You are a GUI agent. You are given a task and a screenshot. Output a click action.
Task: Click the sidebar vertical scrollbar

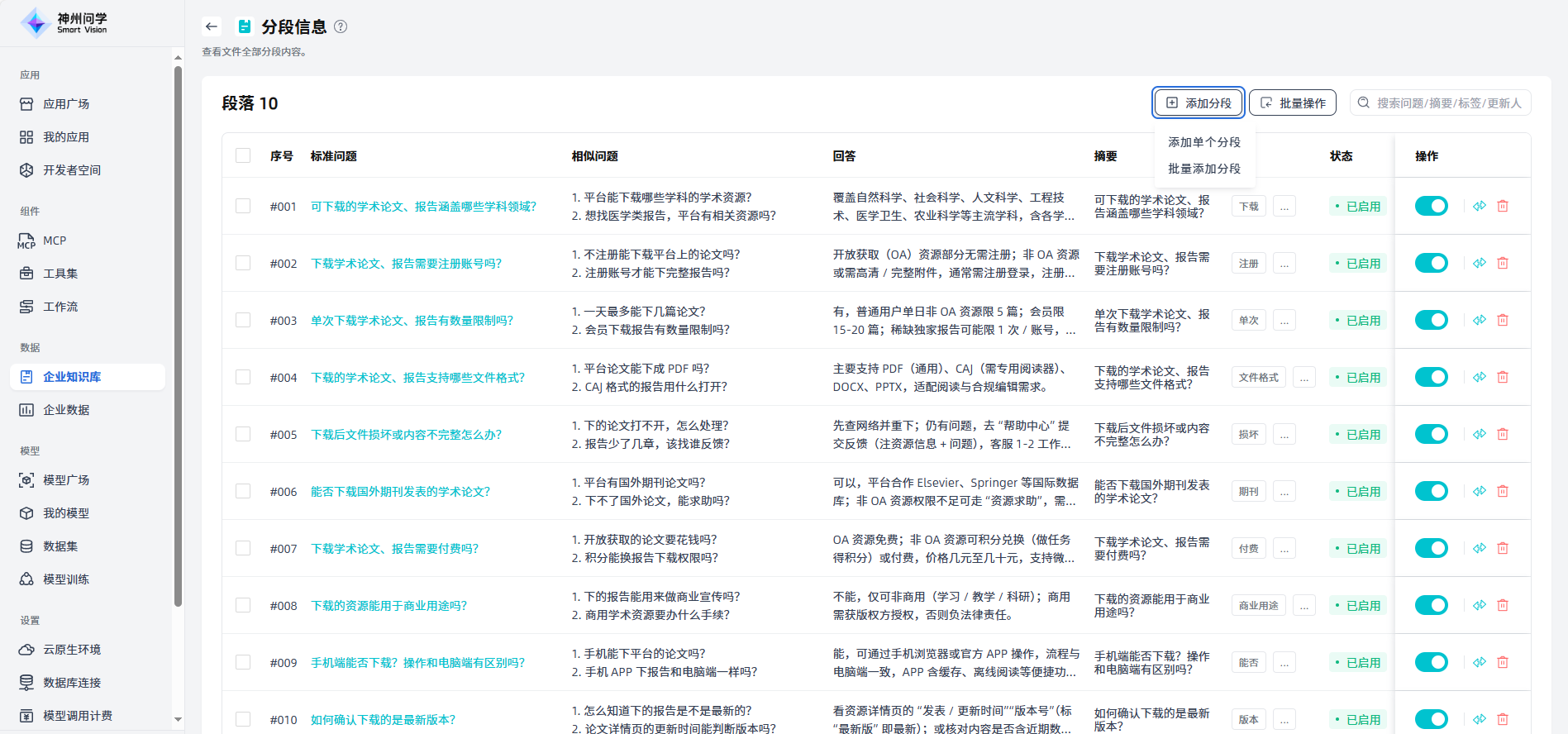tap(178, 331)
